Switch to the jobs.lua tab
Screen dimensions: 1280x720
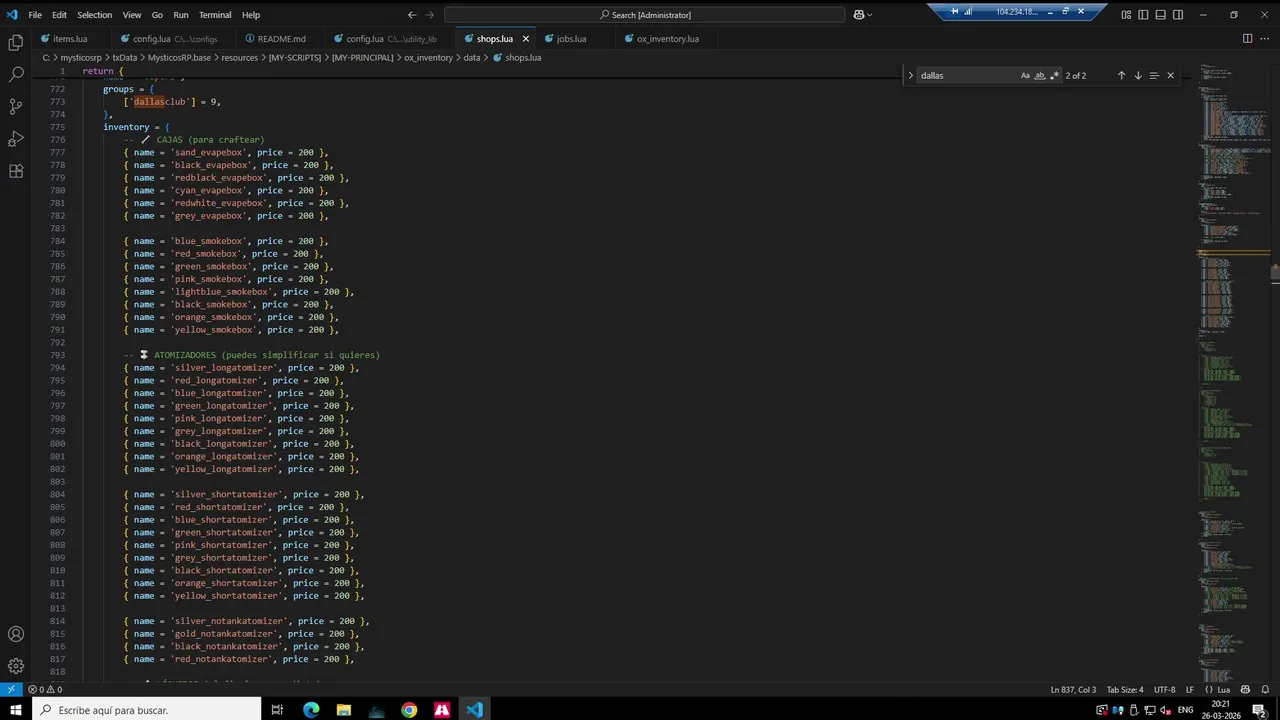[571, 39]
